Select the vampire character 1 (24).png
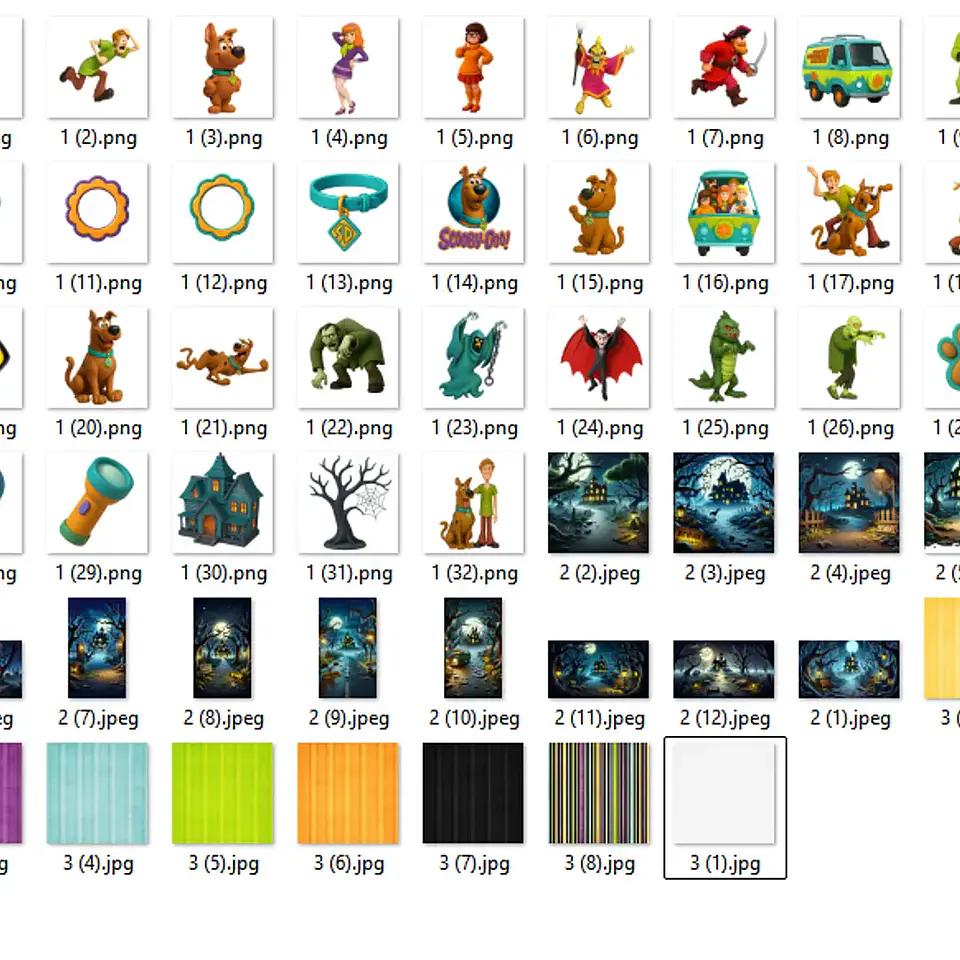 pos(598,358)
